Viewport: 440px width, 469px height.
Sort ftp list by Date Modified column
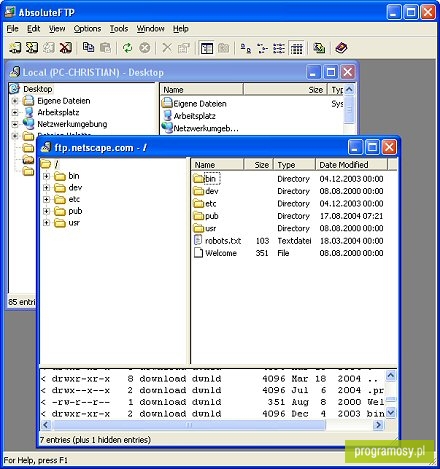pyautogui.click(x=351, y=165)
